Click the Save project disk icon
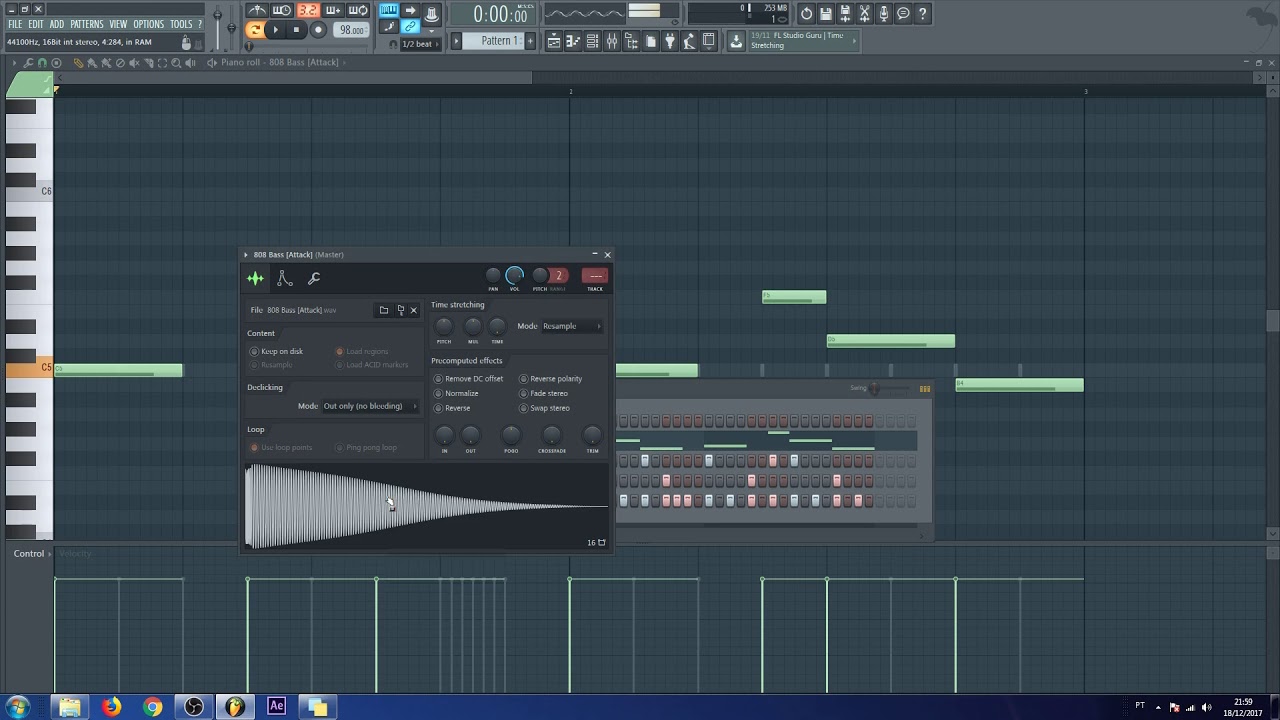1280x720 pixels. 825,14
